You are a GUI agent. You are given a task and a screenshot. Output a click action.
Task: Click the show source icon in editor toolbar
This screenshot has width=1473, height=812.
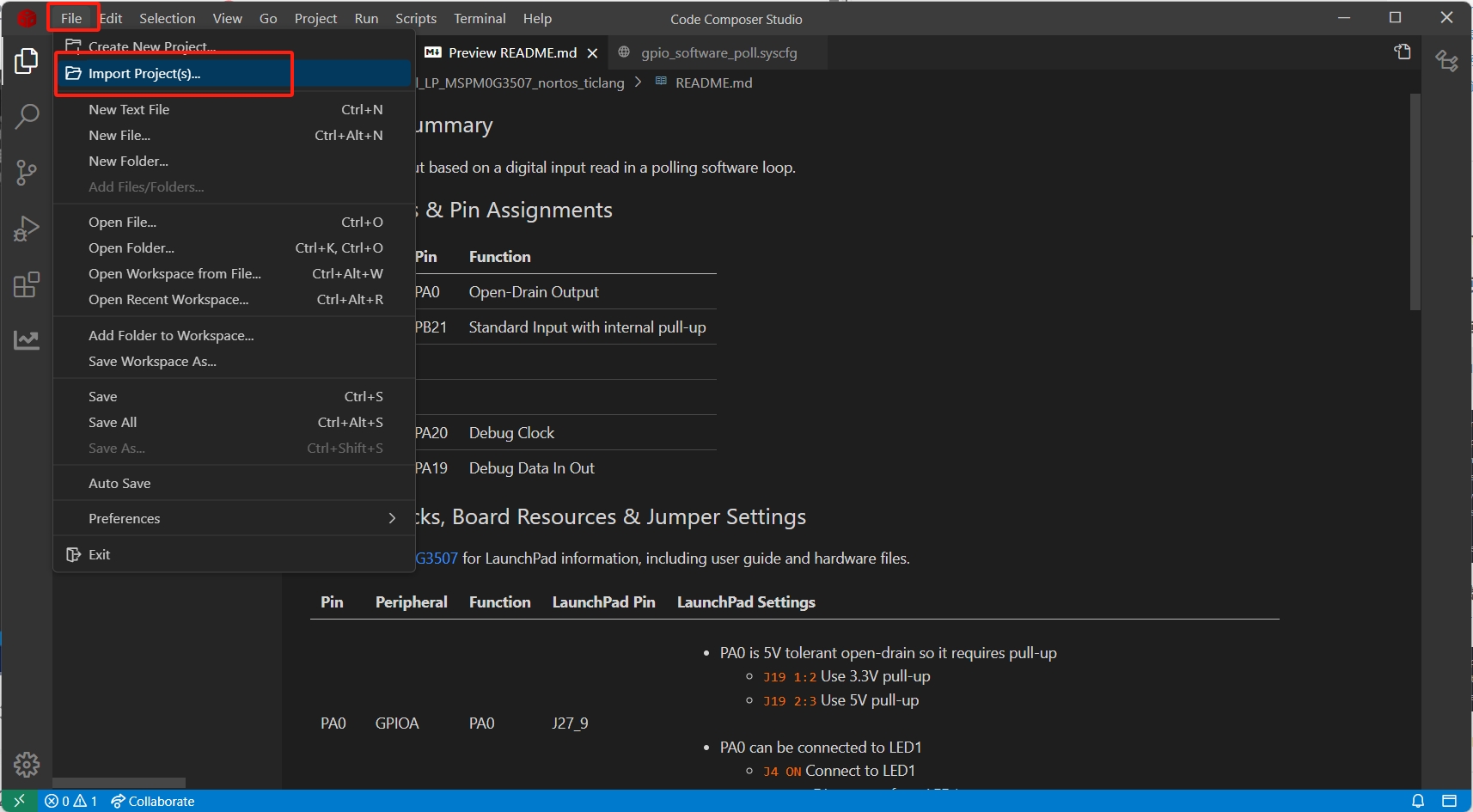click(x=1403, y=52)
